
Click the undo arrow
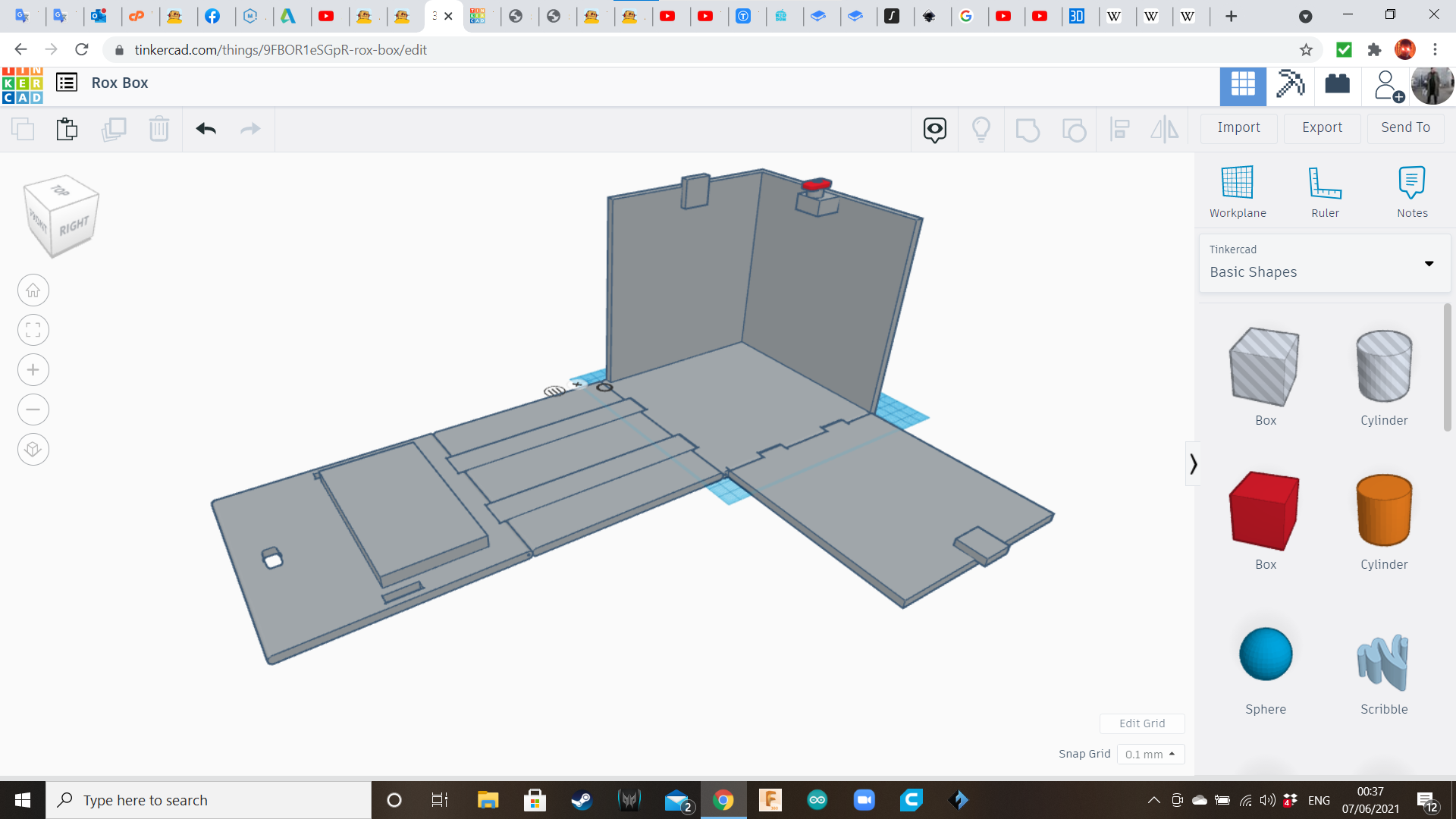click(206, 129)
